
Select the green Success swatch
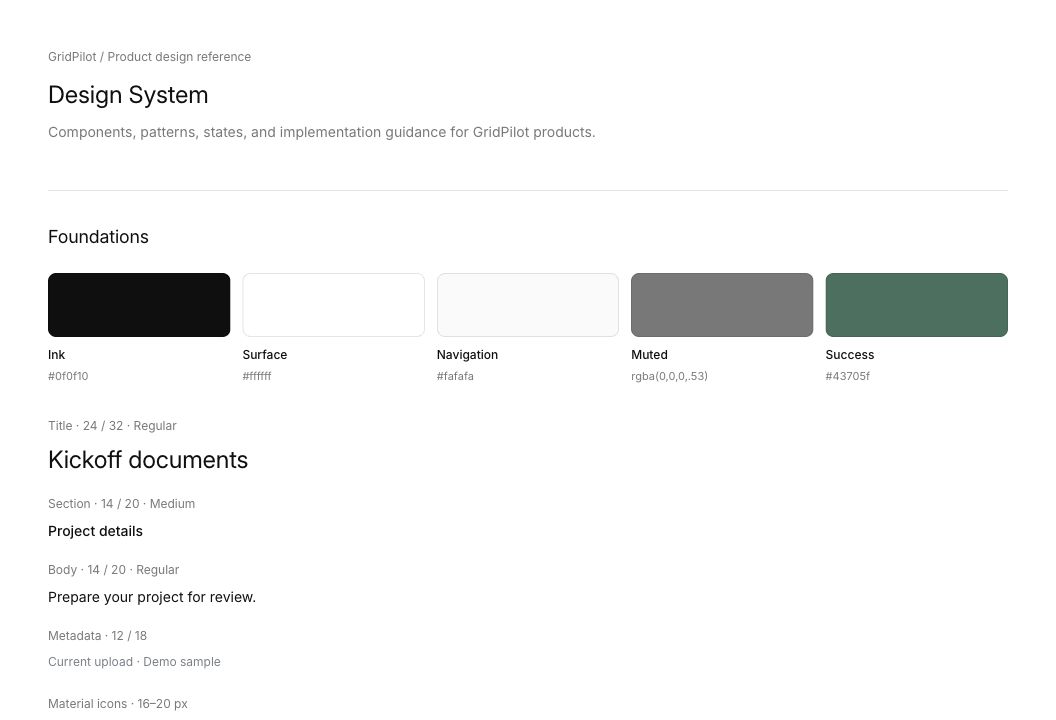(x=917, y=305)
